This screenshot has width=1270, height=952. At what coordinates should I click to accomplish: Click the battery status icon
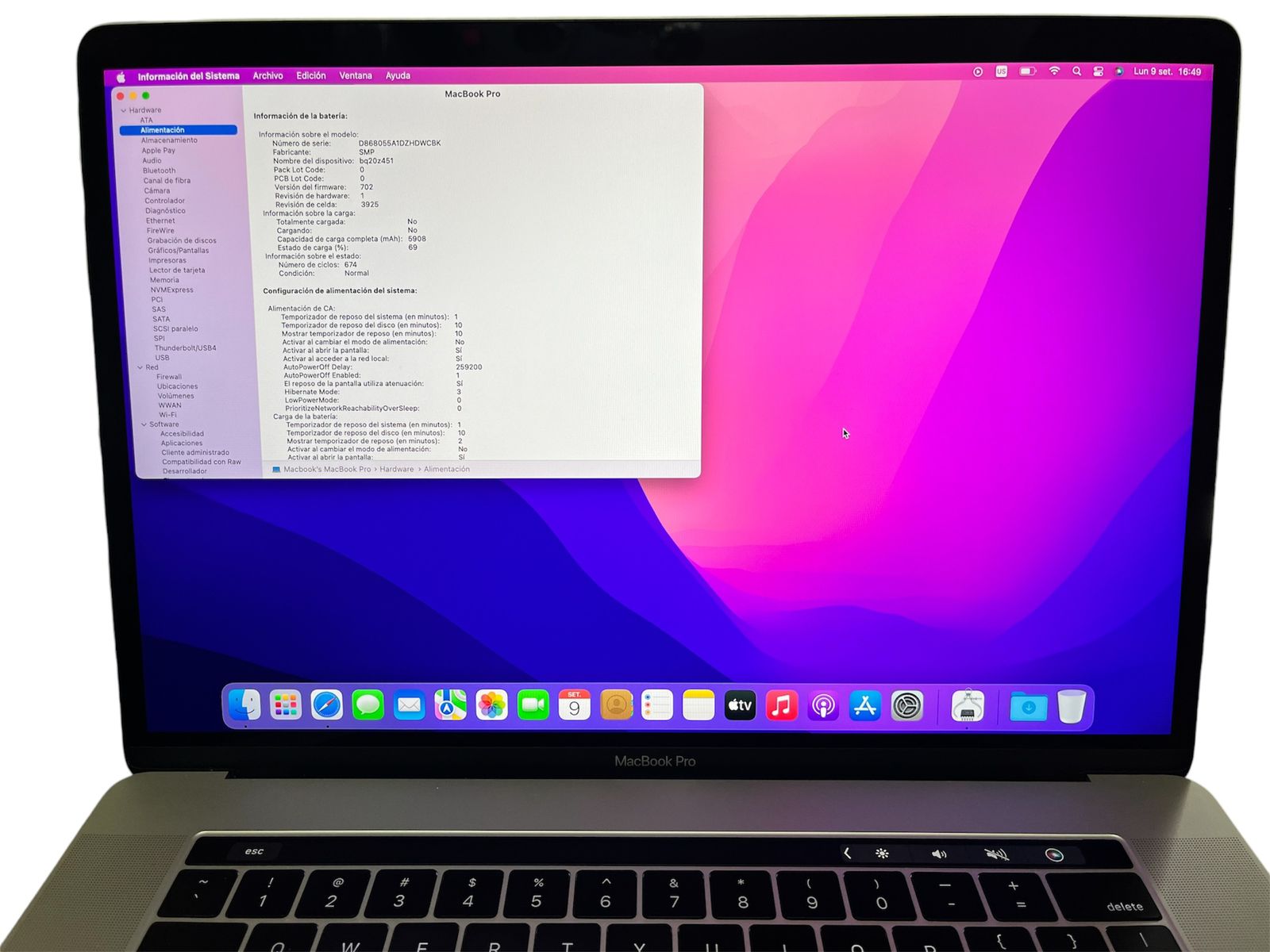point(1027,71)
